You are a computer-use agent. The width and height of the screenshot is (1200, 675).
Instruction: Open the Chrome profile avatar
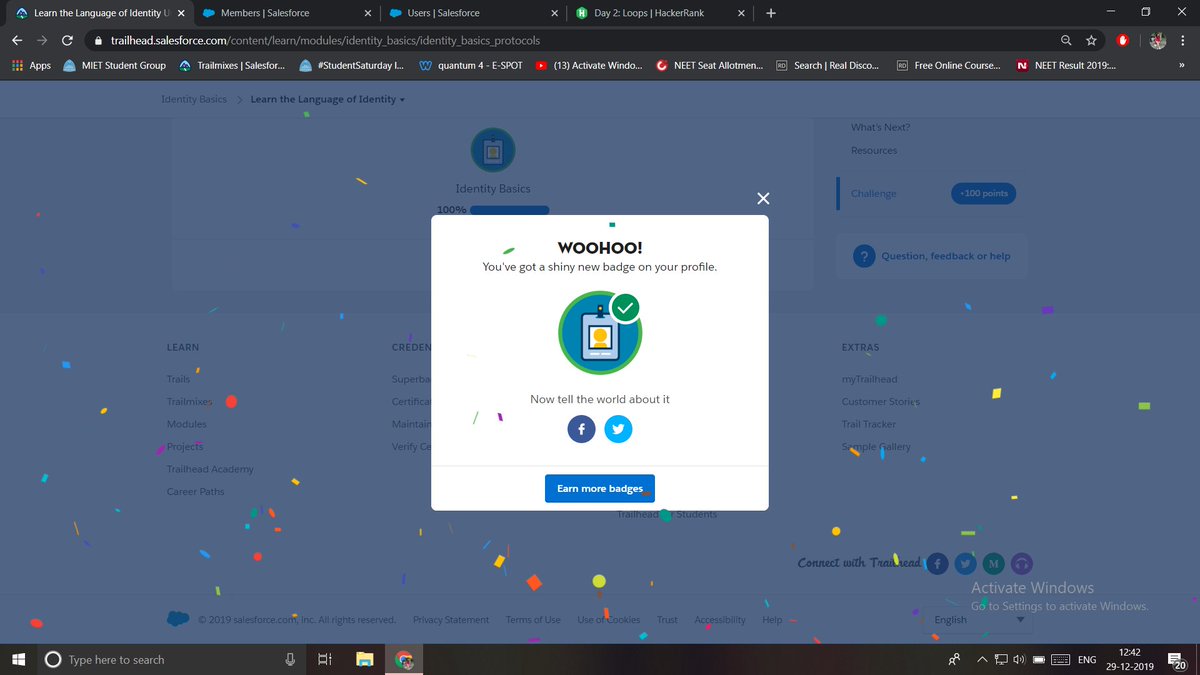tap(1158, 41)
